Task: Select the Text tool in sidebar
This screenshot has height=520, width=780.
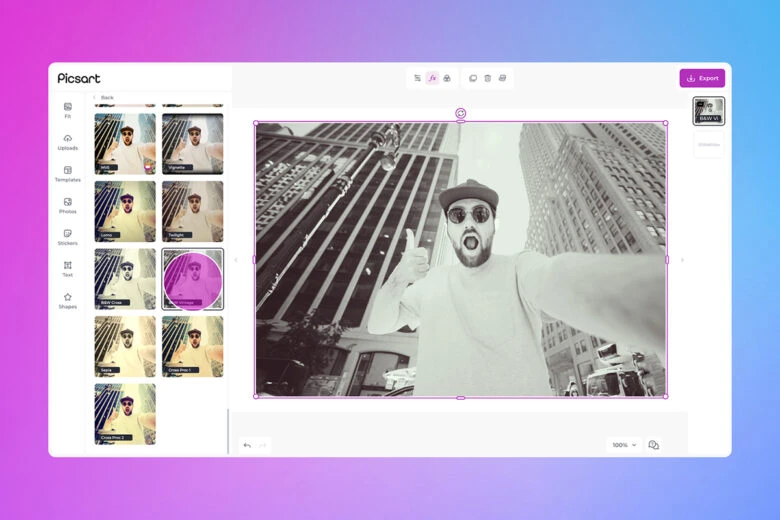Action: tap(68, 268)
